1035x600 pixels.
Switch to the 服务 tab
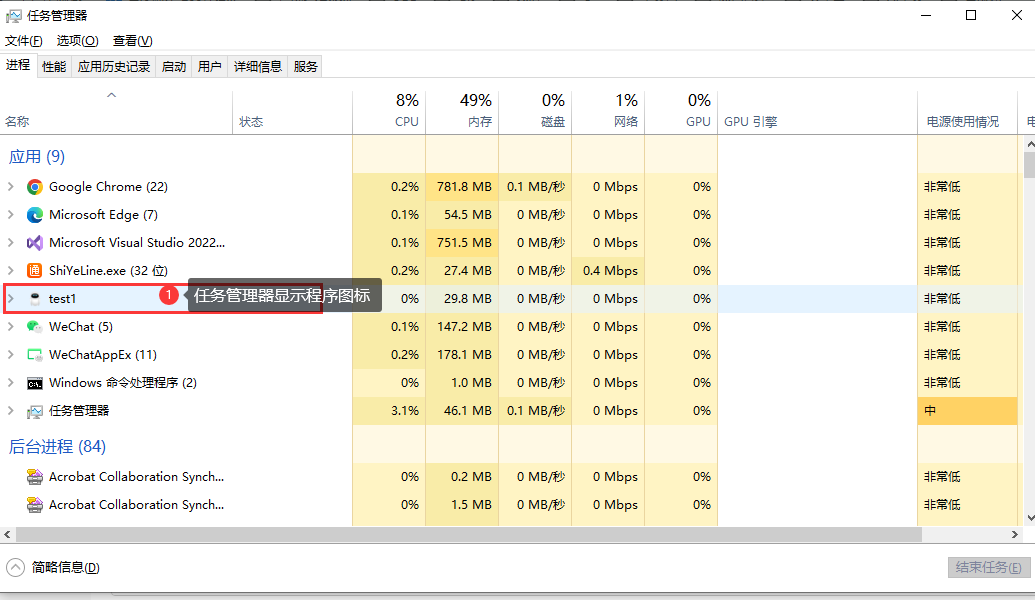(x=306, y=67)
